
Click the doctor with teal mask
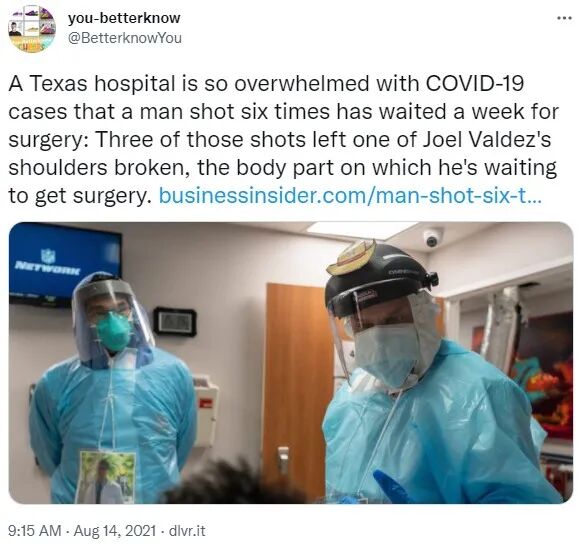point(112,388)
